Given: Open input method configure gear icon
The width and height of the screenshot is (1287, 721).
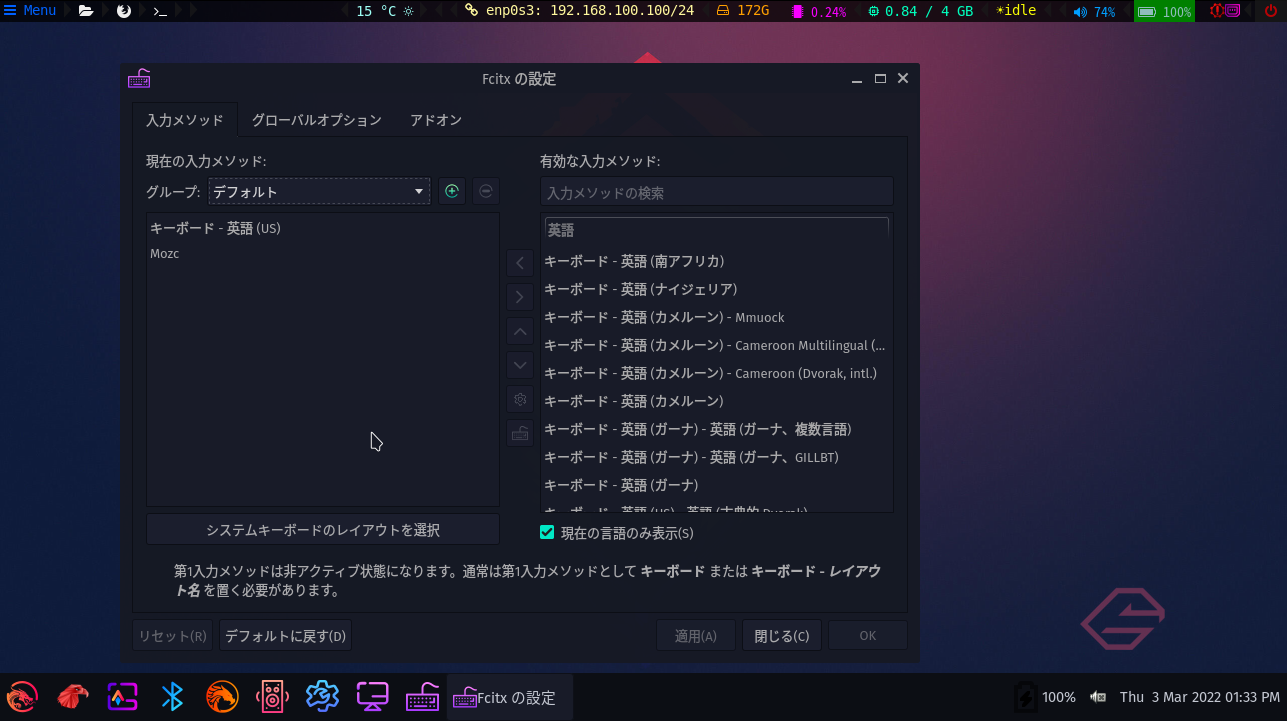Looking at the screenshot, I should (520, 399).
